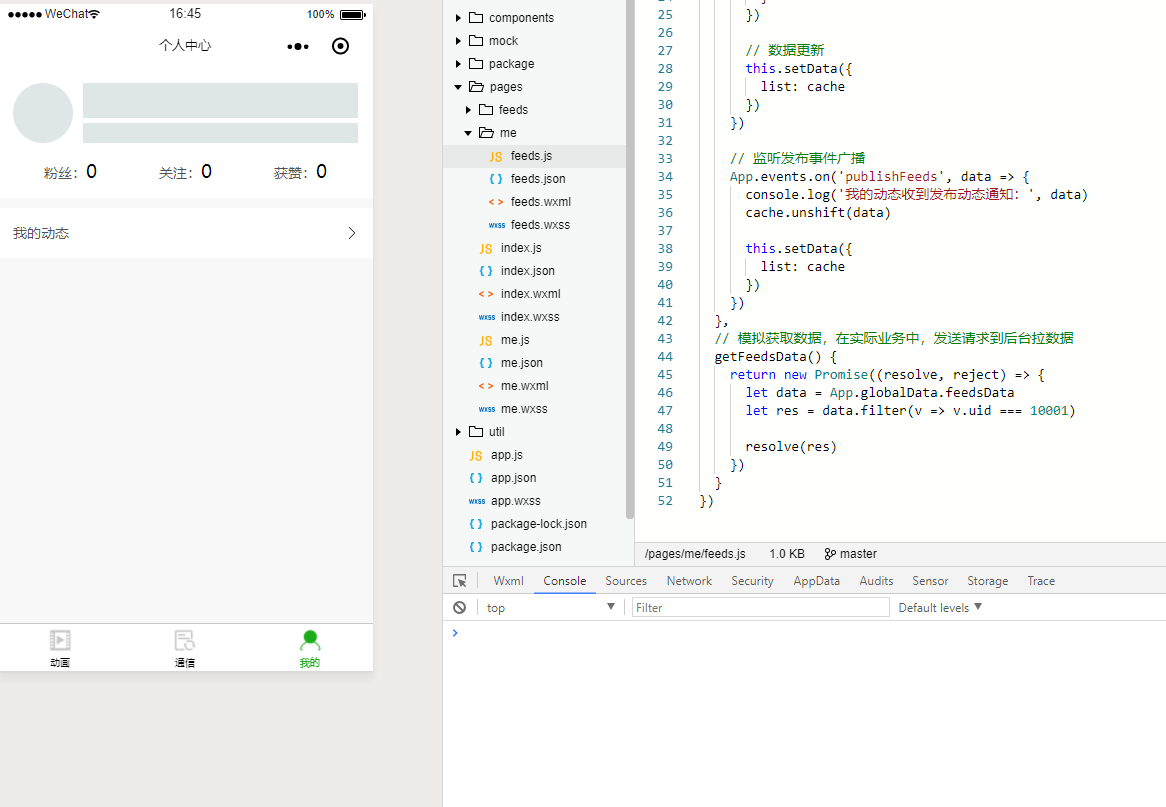1166x807 pixels.
Task: Tap the 我的 tab bar icon
Action: pyautogui.click(x=310, y=641)
